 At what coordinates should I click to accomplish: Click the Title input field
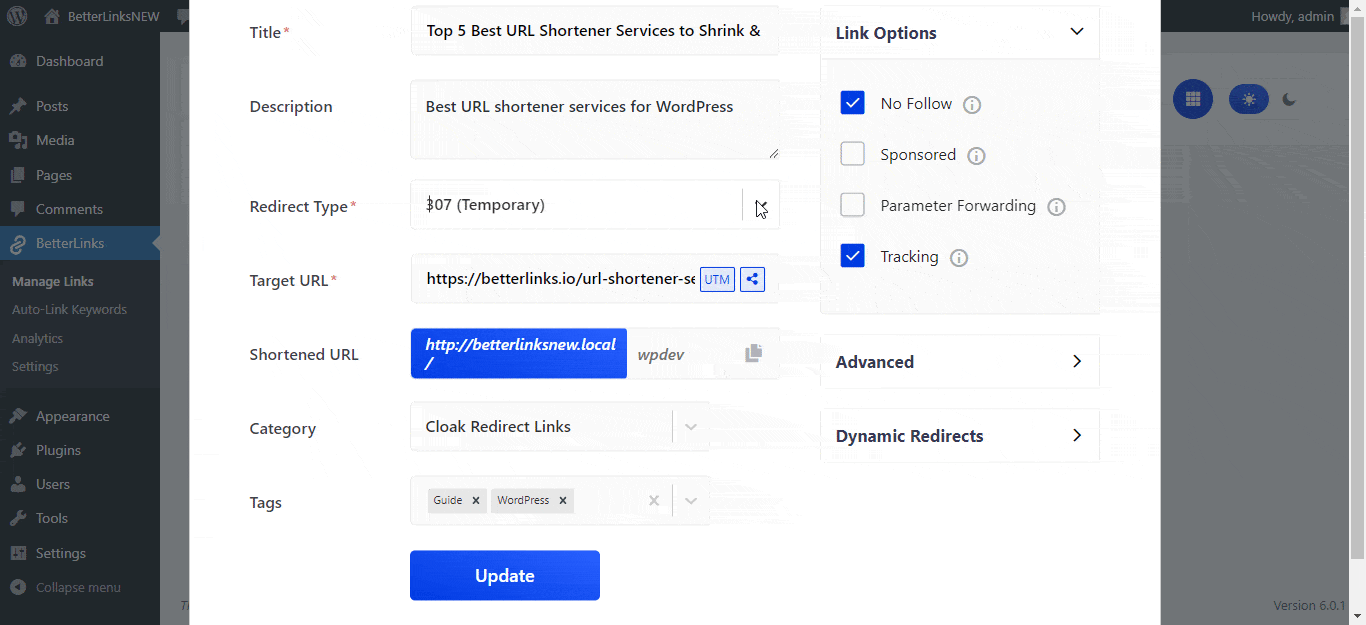click(x=594, y=31)
